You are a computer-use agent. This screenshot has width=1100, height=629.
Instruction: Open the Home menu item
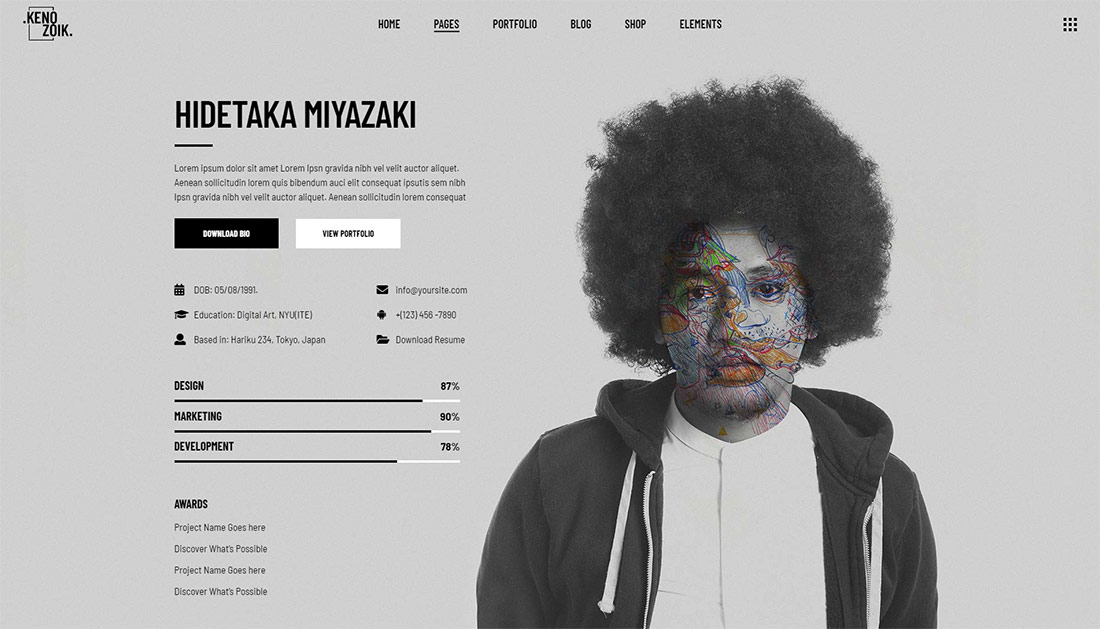389,24
